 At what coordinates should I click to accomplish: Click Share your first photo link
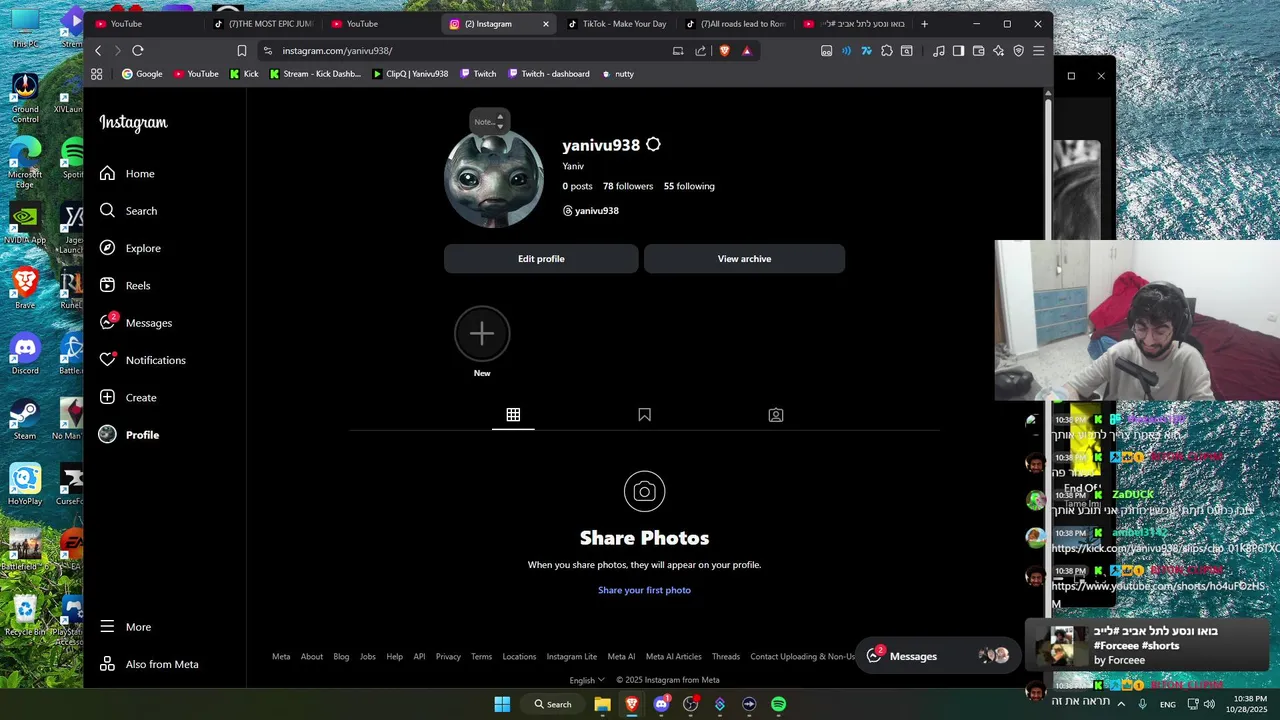(x=644, y=590)
